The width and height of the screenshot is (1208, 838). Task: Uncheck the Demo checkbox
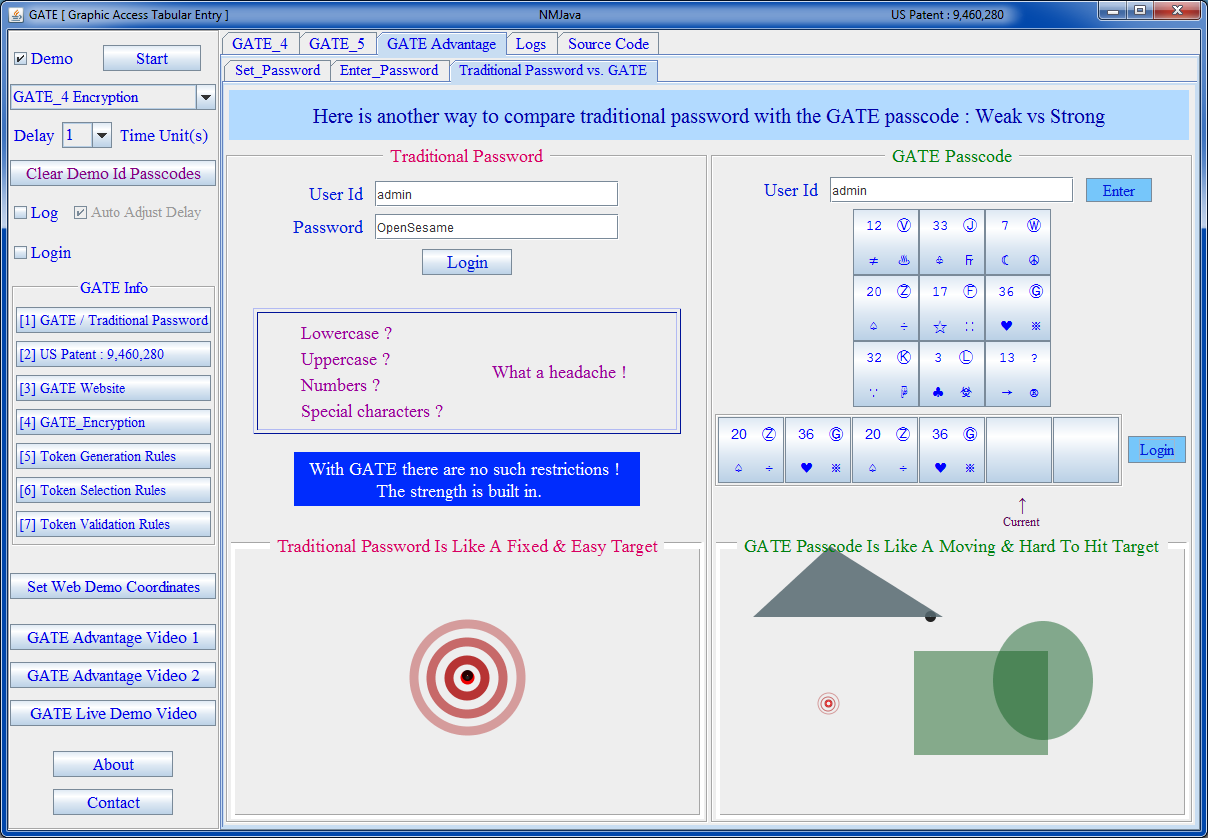pos(20,59)
